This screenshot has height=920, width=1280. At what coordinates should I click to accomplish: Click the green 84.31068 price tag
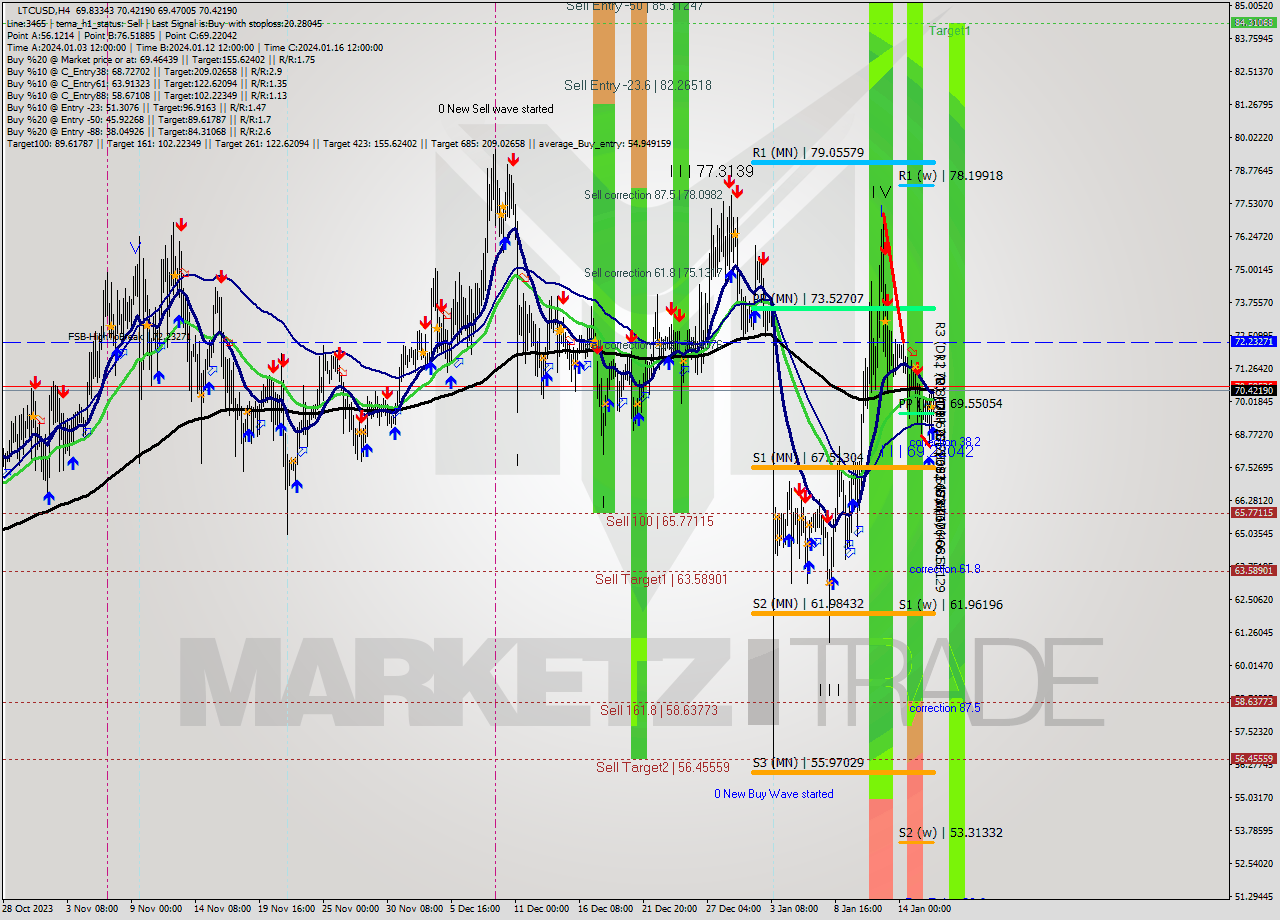1253,22
